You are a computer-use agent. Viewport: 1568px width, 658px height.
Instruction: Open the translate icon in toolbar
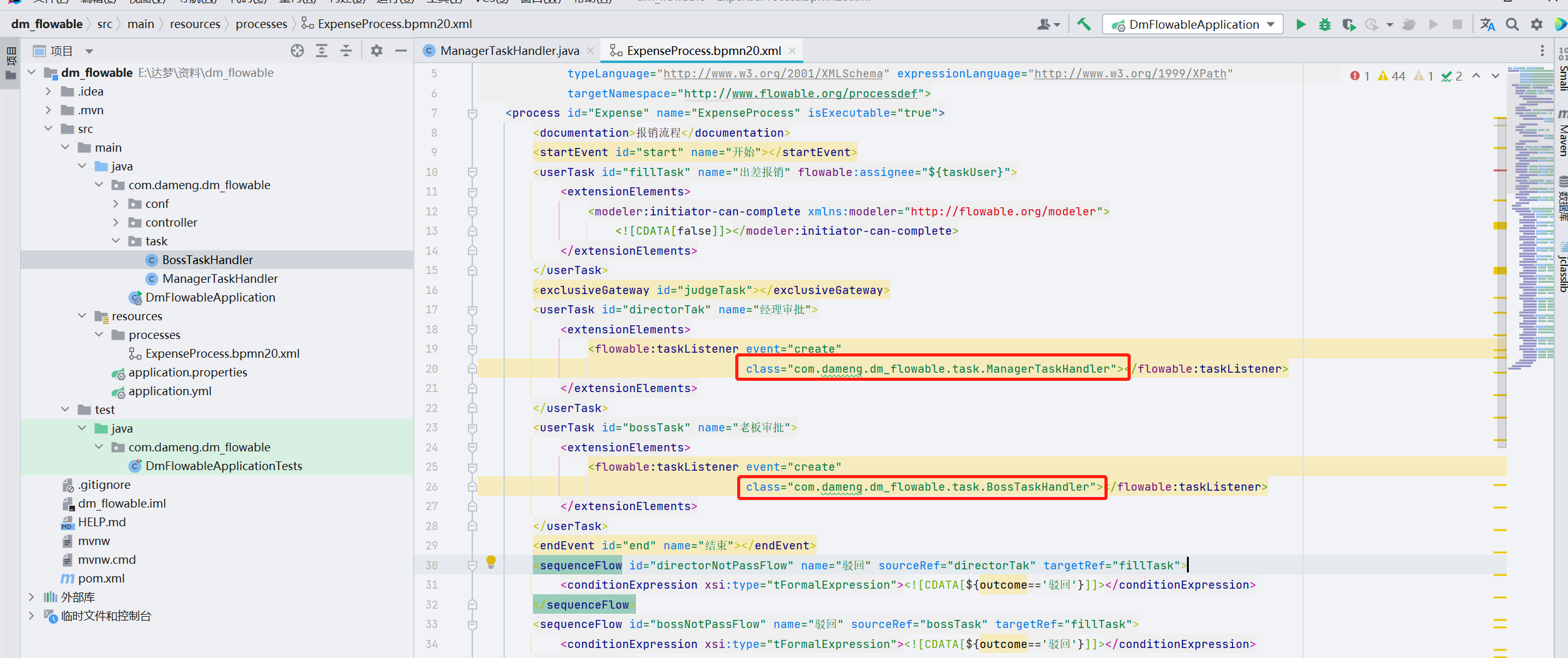(1487, 24)
